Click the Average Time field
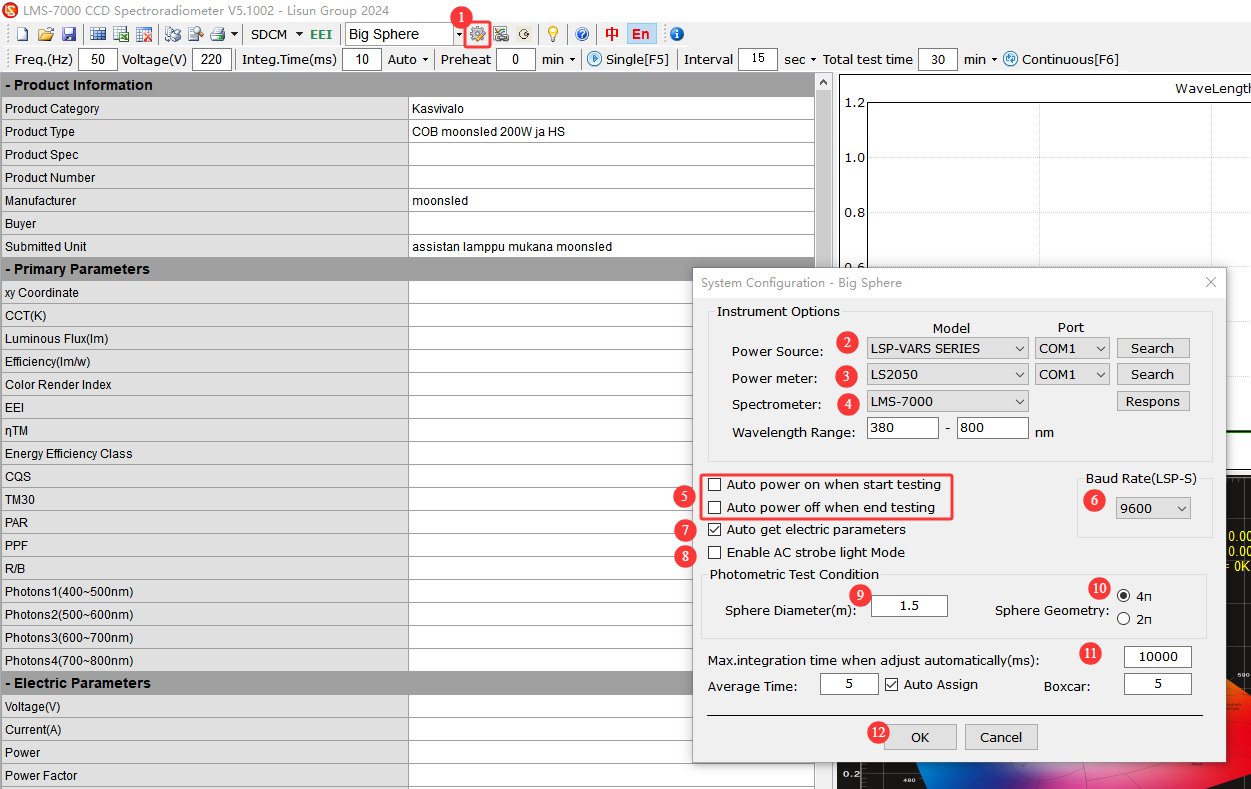The image size is (1251, 789). (x=849, y=685)
